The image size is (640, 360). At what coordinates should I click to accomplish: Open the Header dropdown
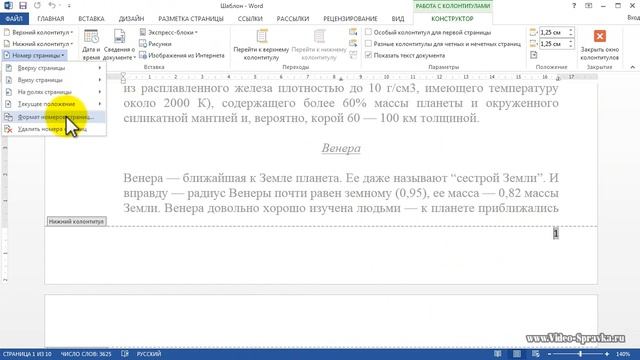click(38, 32)
